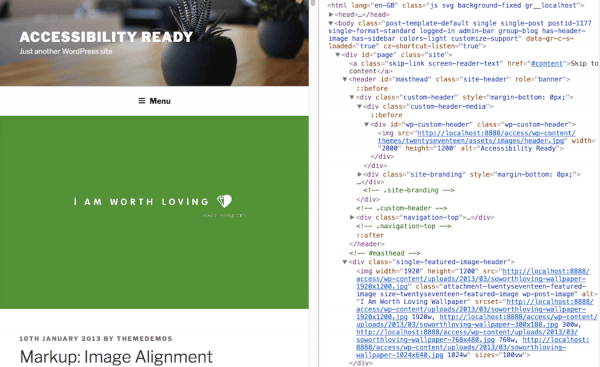
Task: Click the 'Just another WordPress site' tagline
Action: [x=66, y=51]
